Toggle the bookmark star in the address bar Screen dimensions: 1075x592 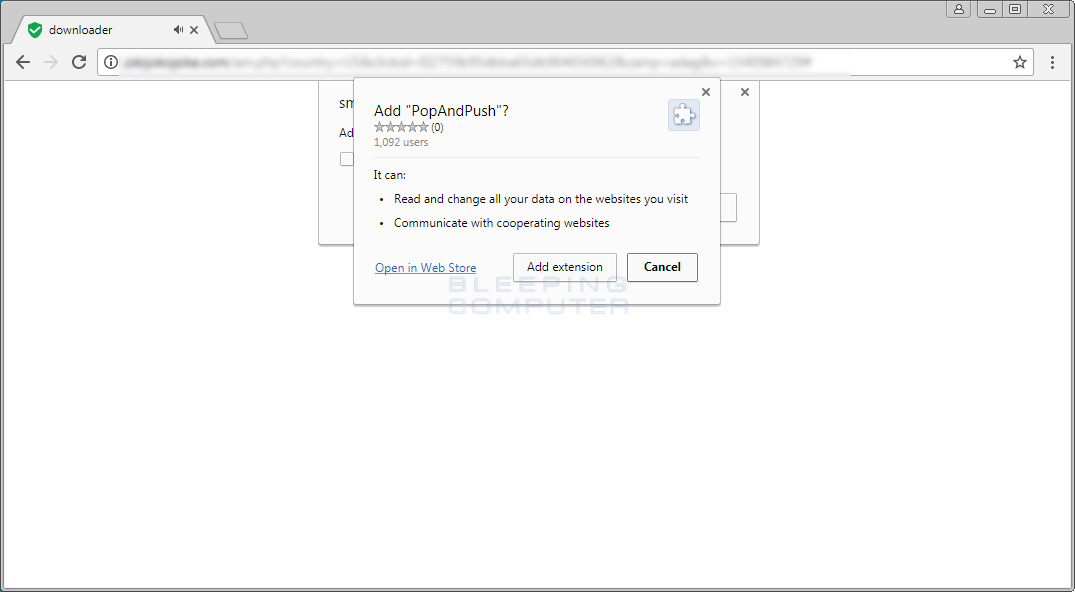(x=1020, y=62)
